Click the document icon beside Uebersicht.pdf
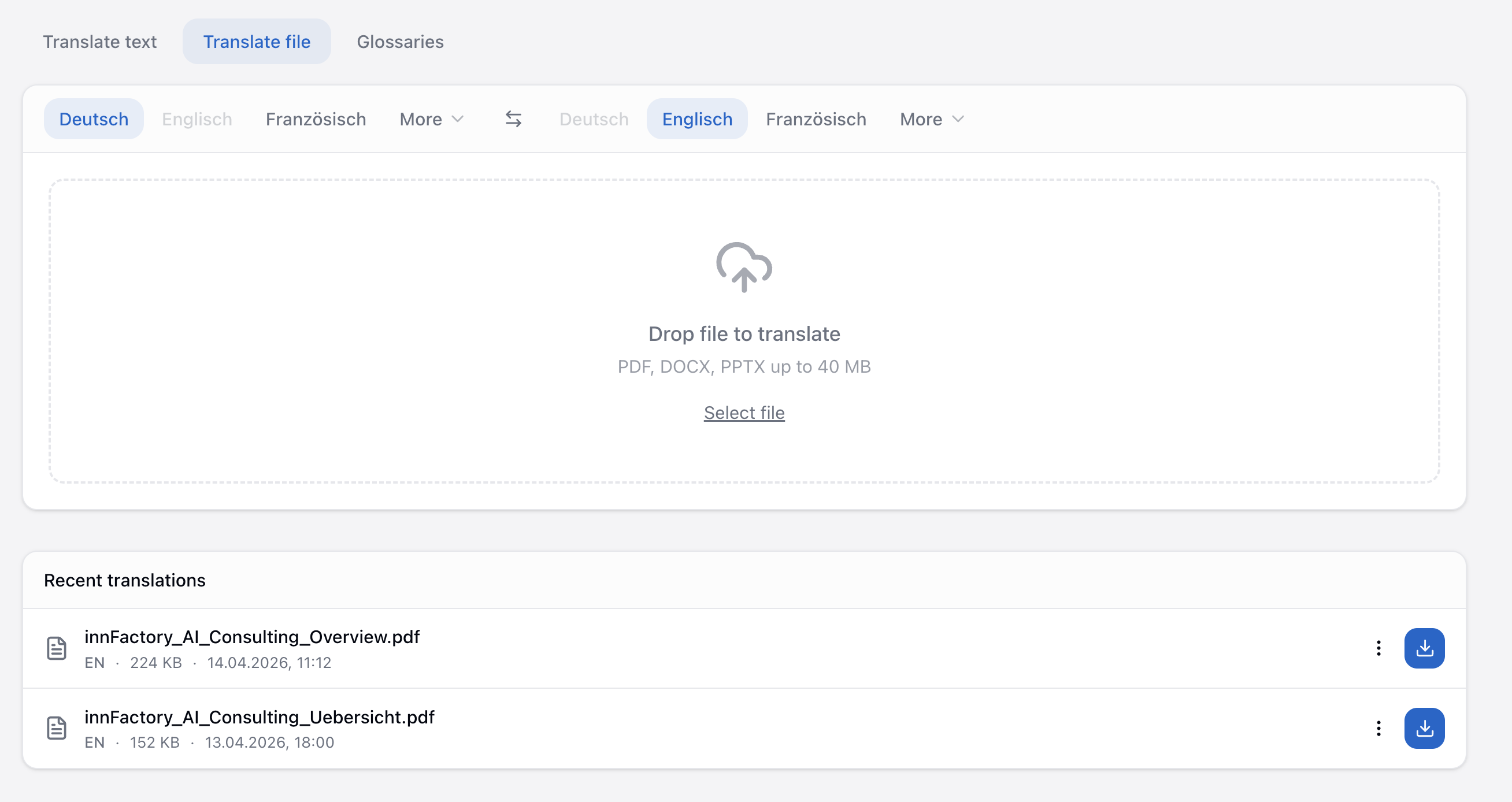 [56, 728]
